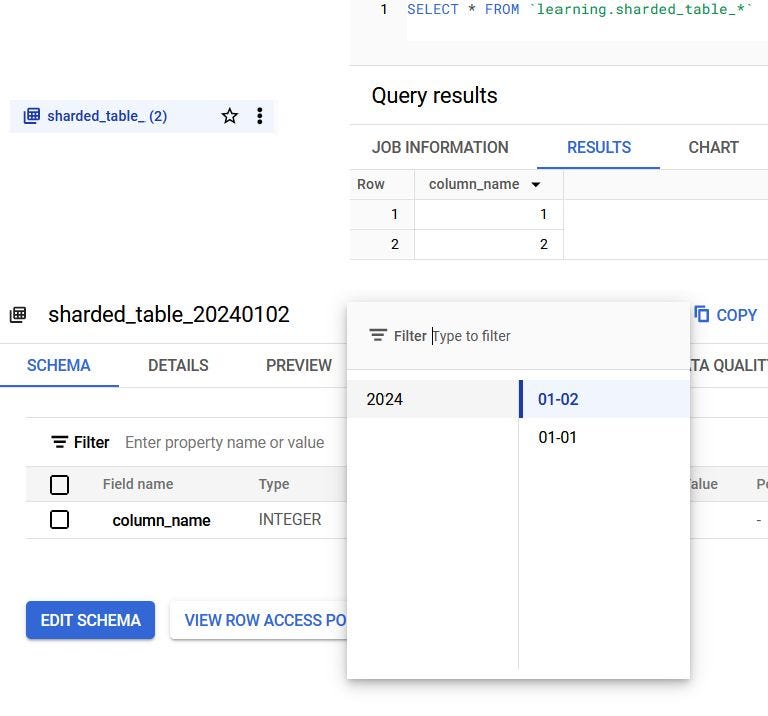Click the column_name field name in schema
This screenshot has width=768, height=716.
coord(161,520)
